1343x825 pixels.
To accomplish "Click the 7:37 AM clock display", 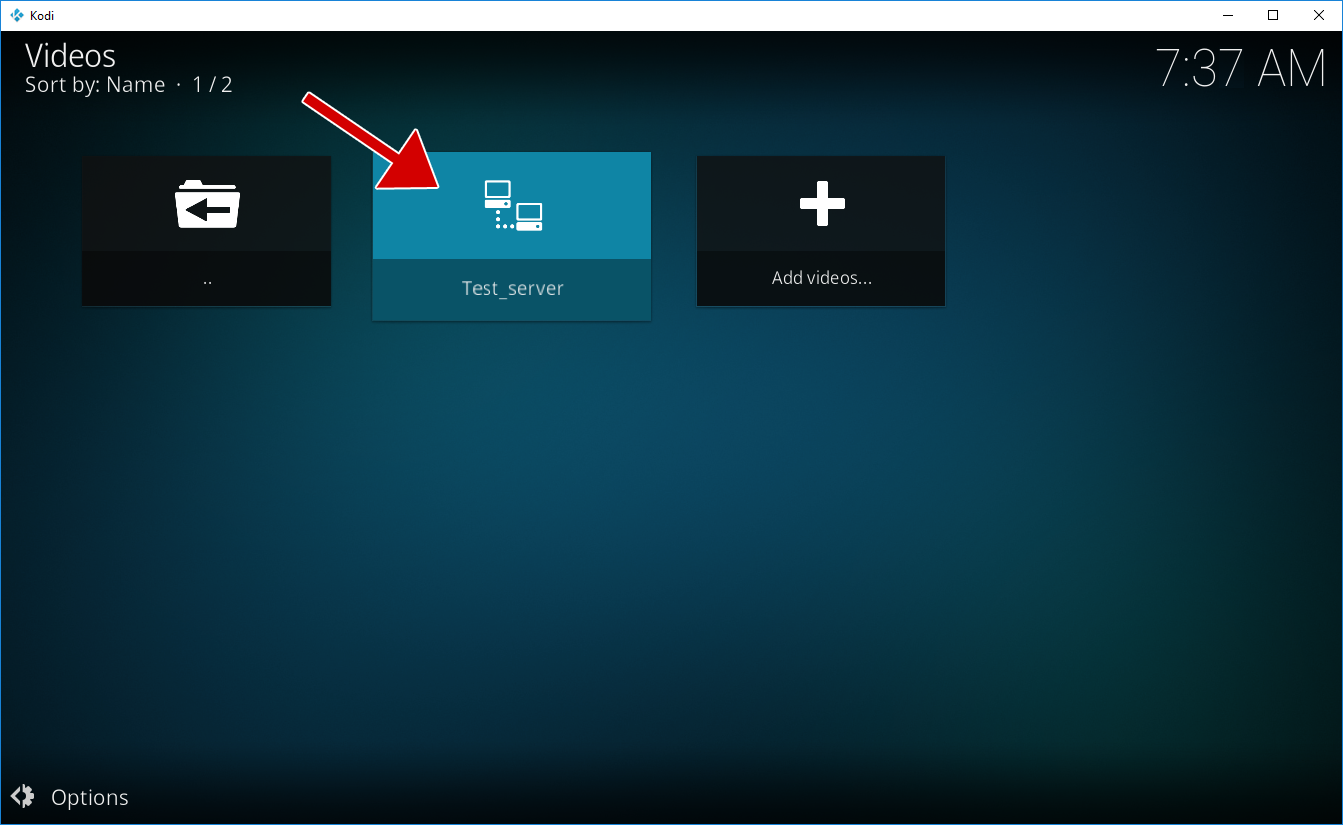I will coord(1240,68).
